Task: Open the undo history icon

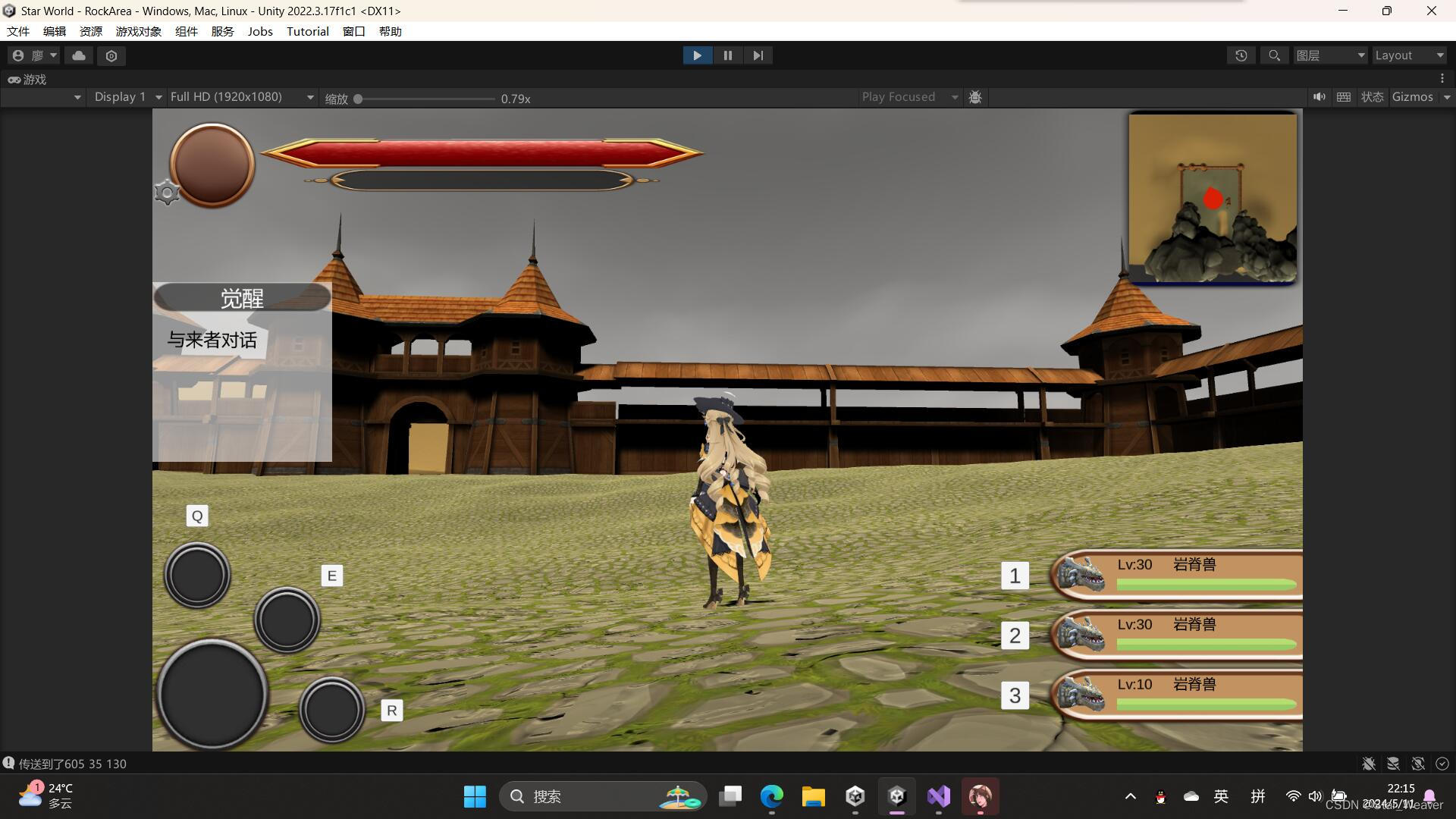Action: [x=1241, y=55]
